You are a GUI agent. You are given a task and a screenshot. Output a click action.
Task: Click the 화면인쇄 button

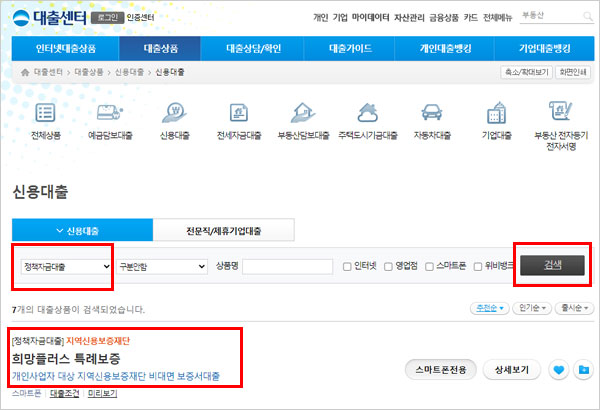573,72
